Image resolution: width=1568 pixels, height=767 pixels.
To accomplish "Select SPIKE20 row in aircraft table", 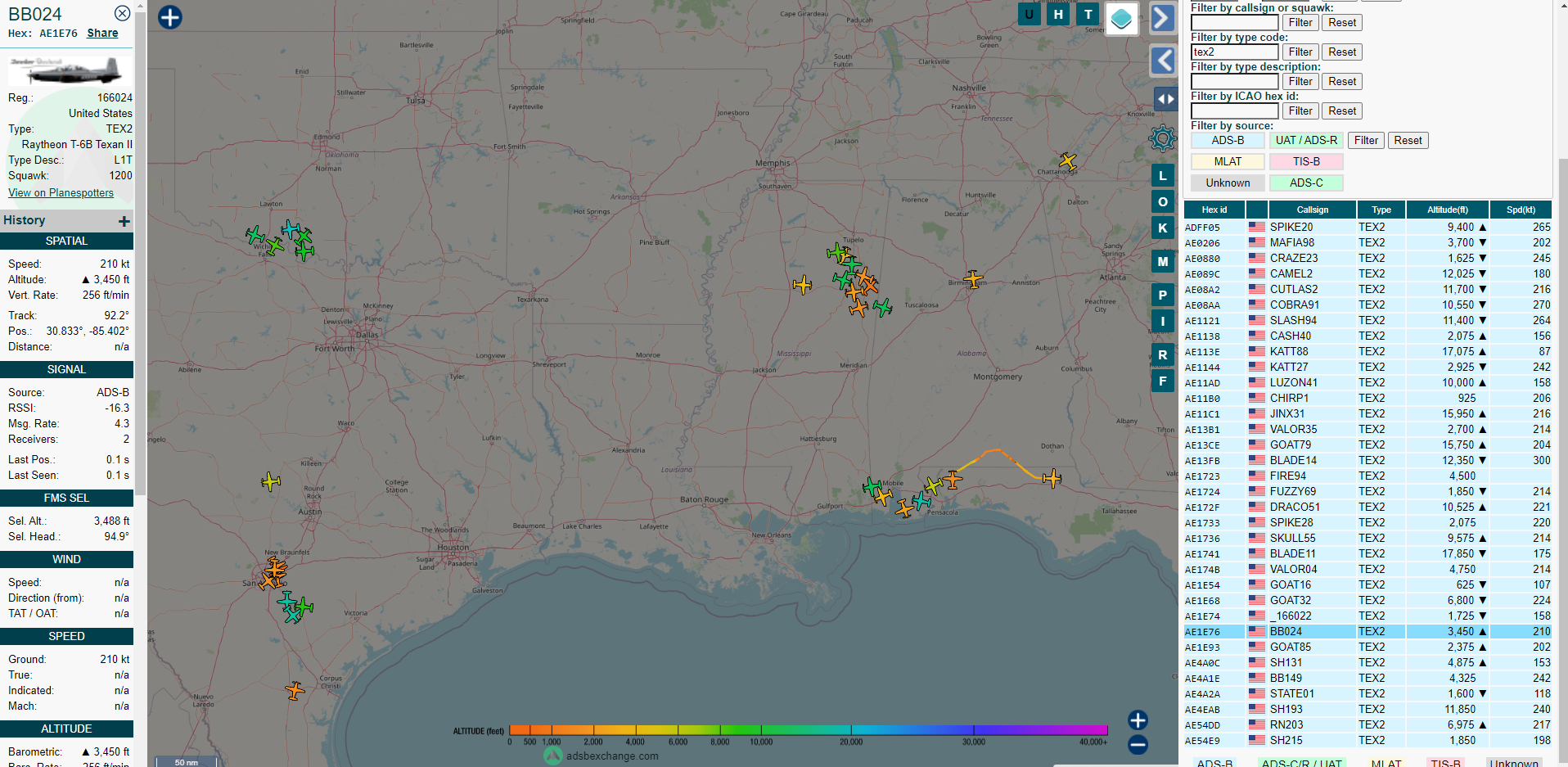I will [1367, 228].
